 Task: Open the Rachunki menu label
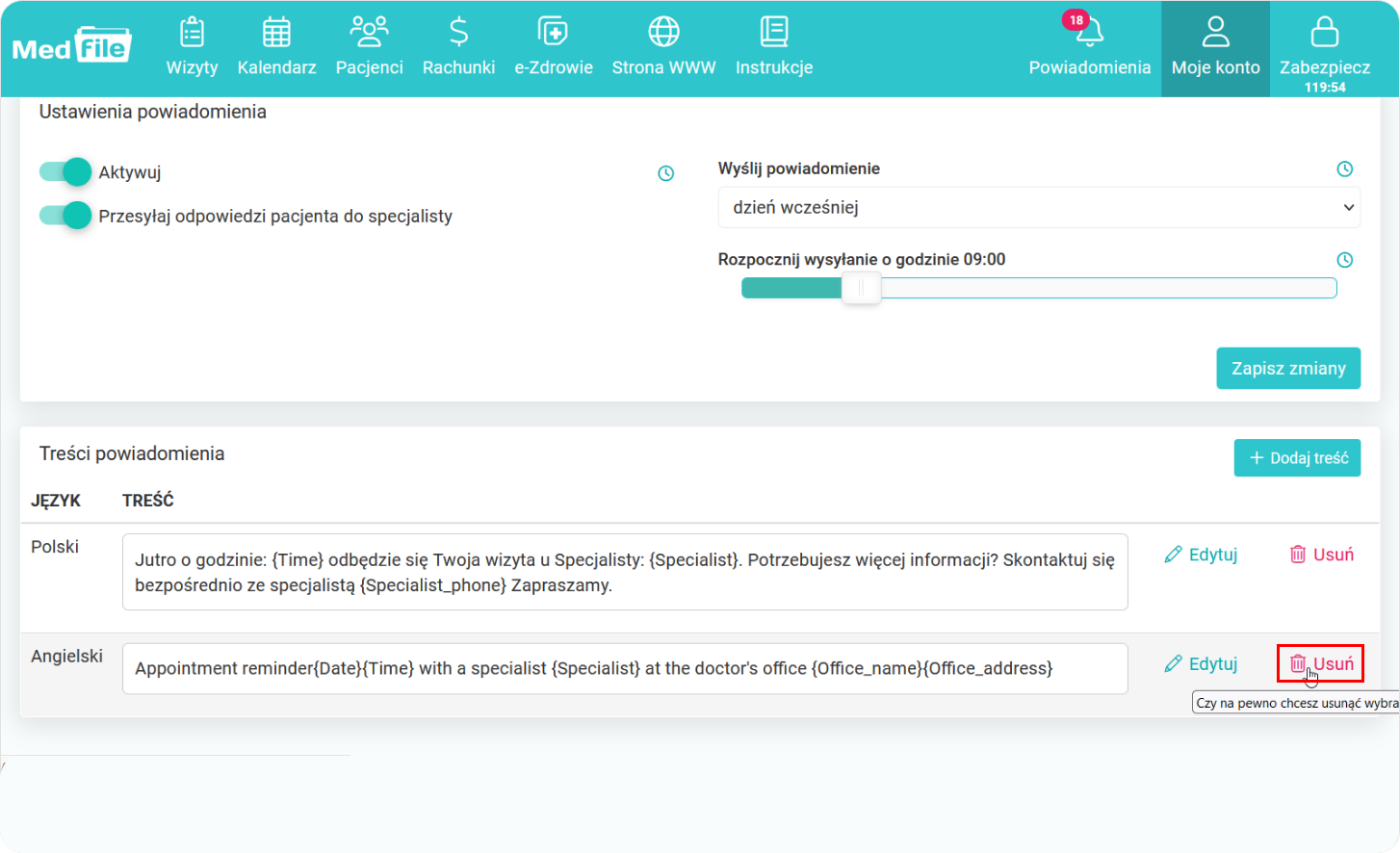(x=458, y=67)
